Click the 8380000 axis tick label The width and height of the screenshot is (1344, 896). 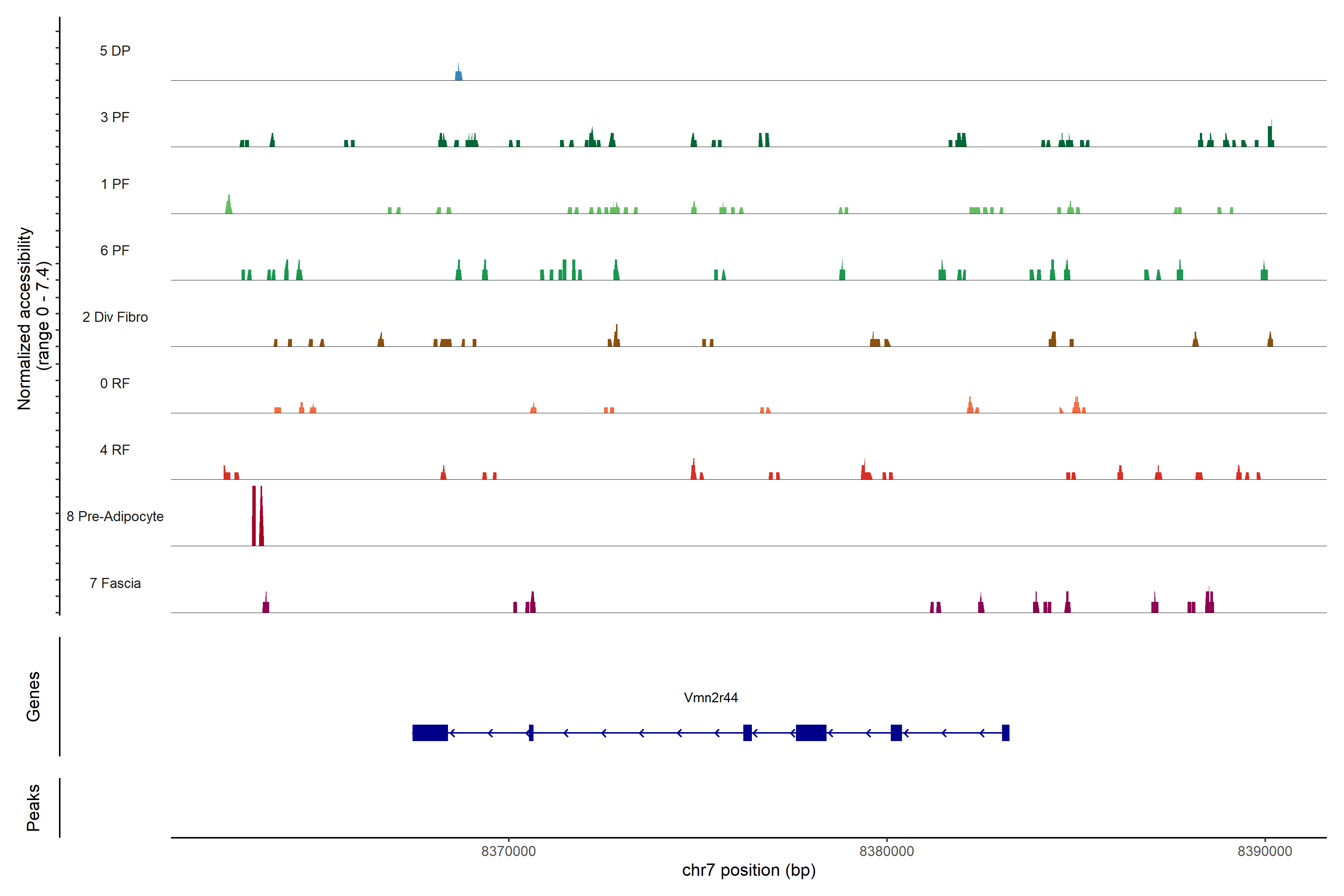(x=886, y=852)
